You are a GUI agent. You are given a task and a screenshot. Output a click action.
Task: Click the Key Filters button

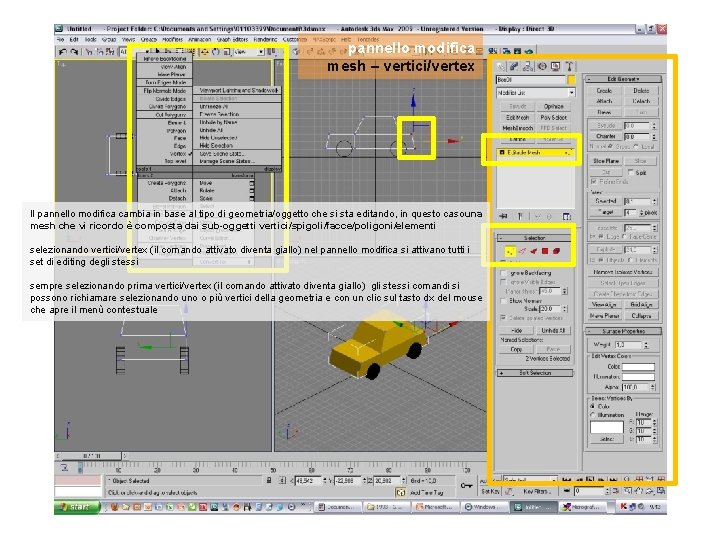pos(536,491)
